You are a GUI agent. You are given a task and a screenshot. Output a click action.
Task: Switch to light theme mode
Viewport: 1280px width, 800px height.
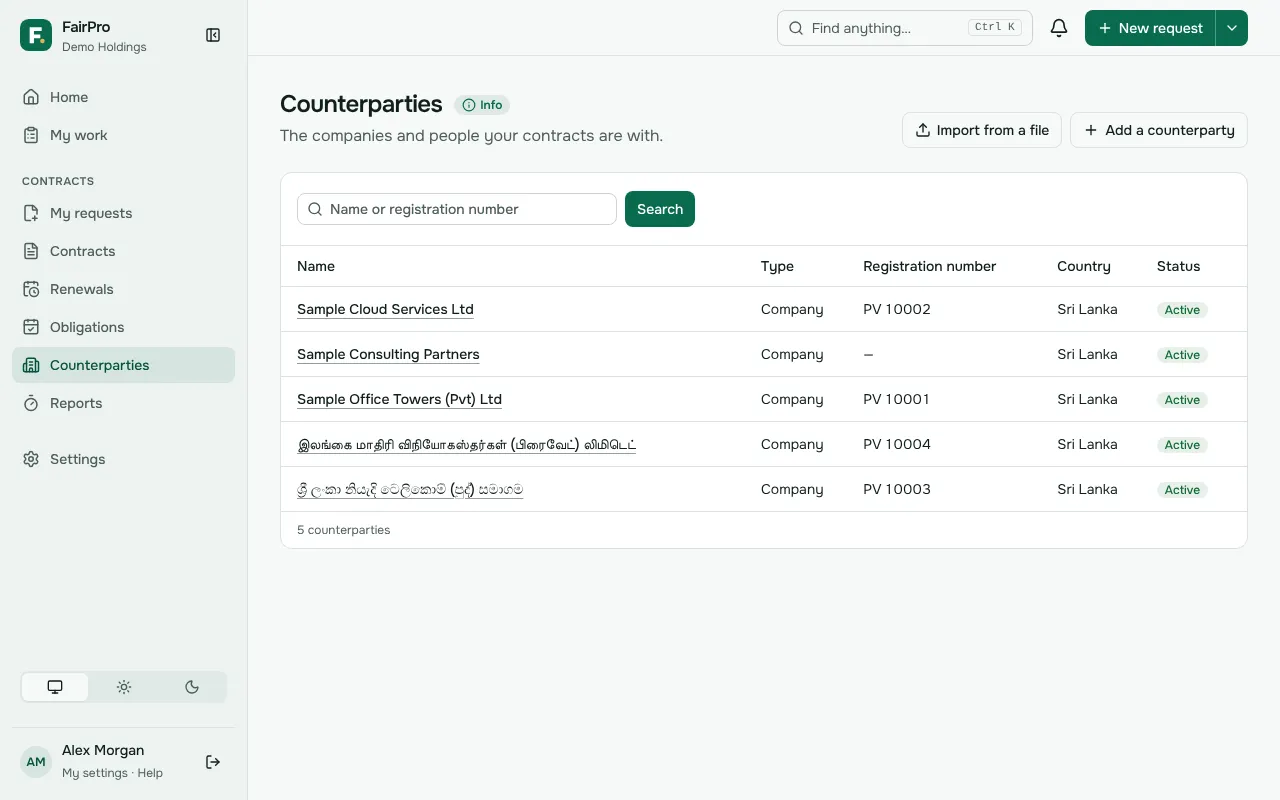[x=124, y=687]
